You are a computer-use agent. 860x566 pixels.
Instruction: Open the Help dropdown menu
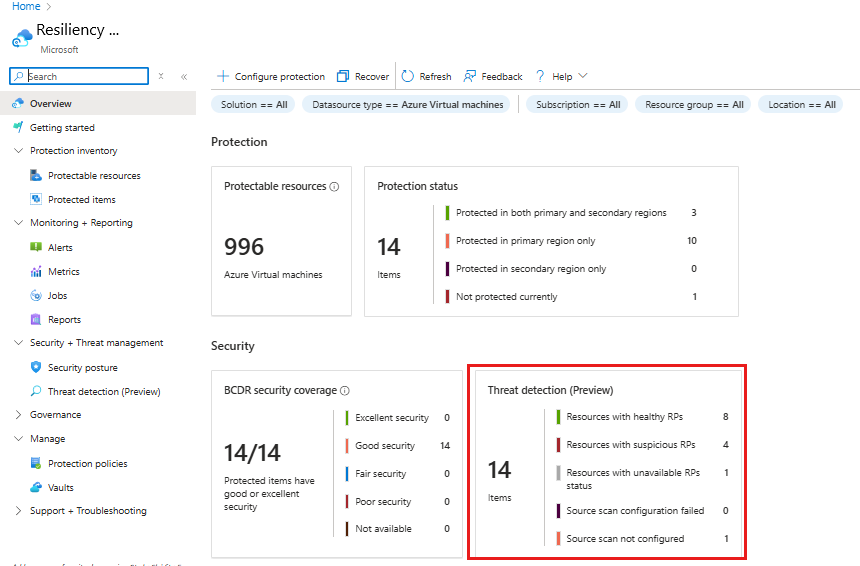[562, 76]
